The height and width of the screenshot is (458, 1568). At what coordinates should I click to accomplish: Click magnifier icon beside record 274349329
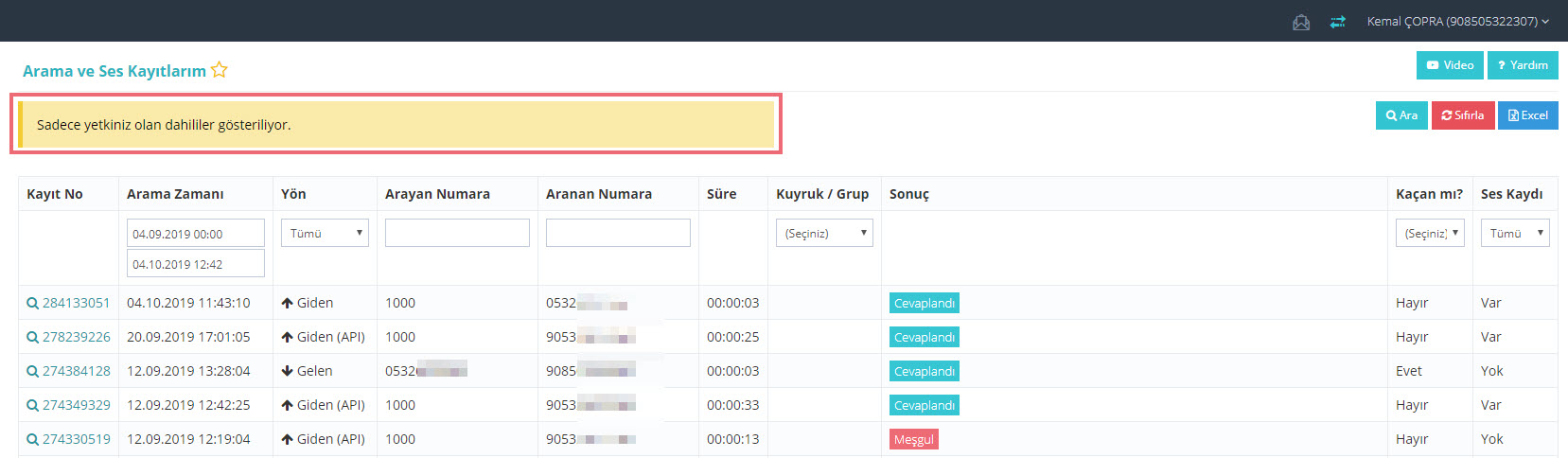pyautogui.click(x=33, y=406)
